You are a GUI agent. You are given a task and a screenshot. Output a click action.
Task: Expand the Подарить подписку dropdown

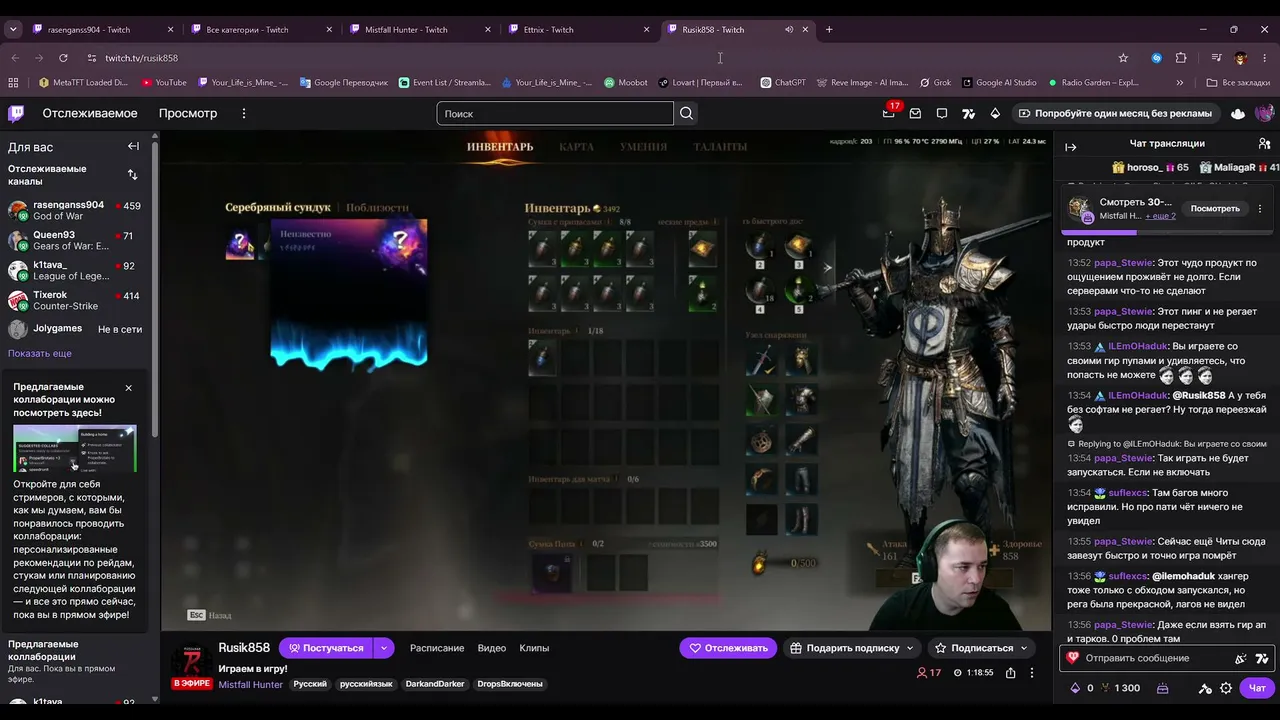coord(909,648)
